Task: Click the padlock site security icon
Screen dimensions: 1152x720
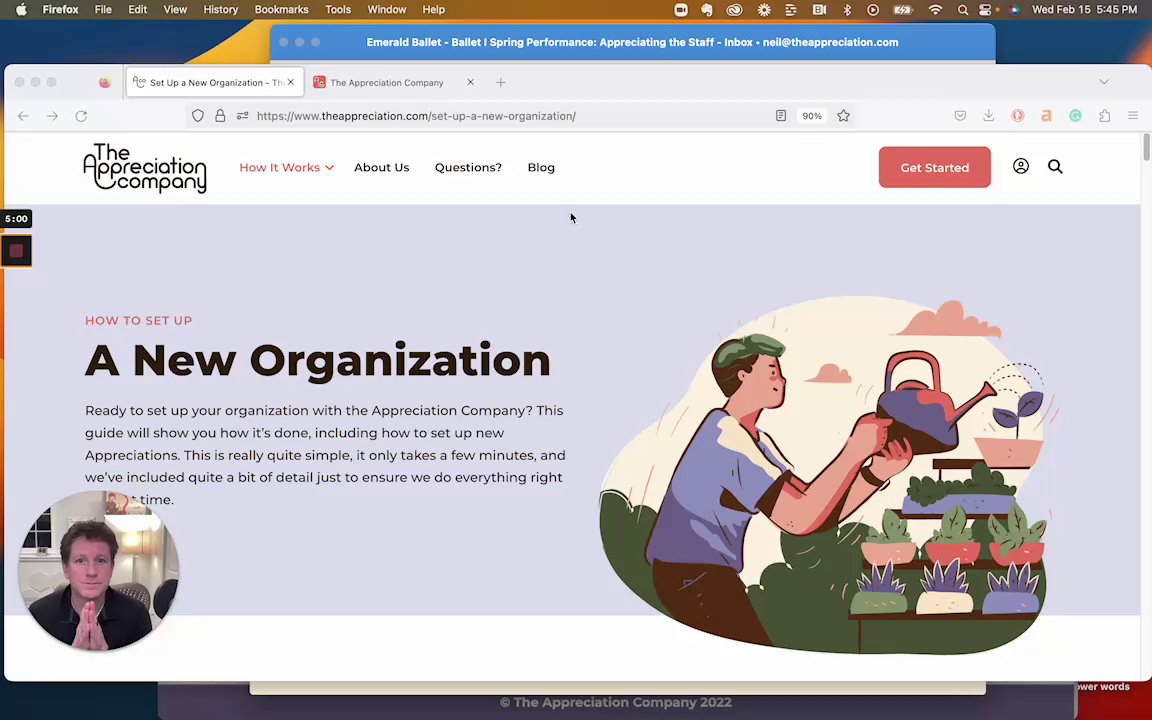Action: coord(220,115)
